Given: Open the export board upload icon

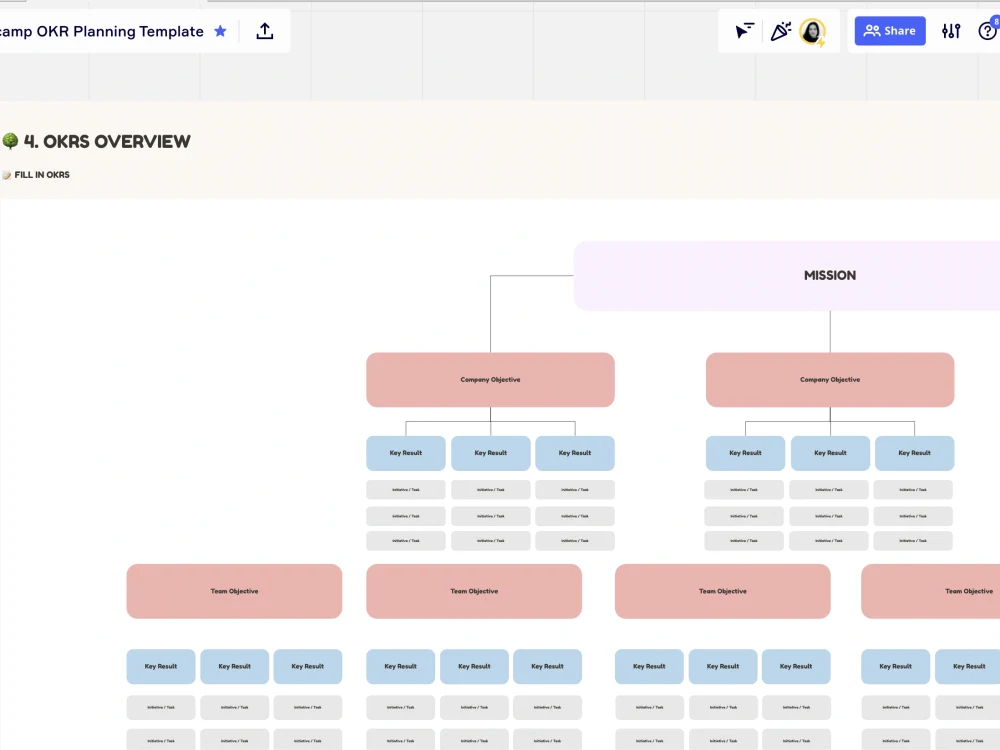Looking at the screenshot, I should click(265, 31).
